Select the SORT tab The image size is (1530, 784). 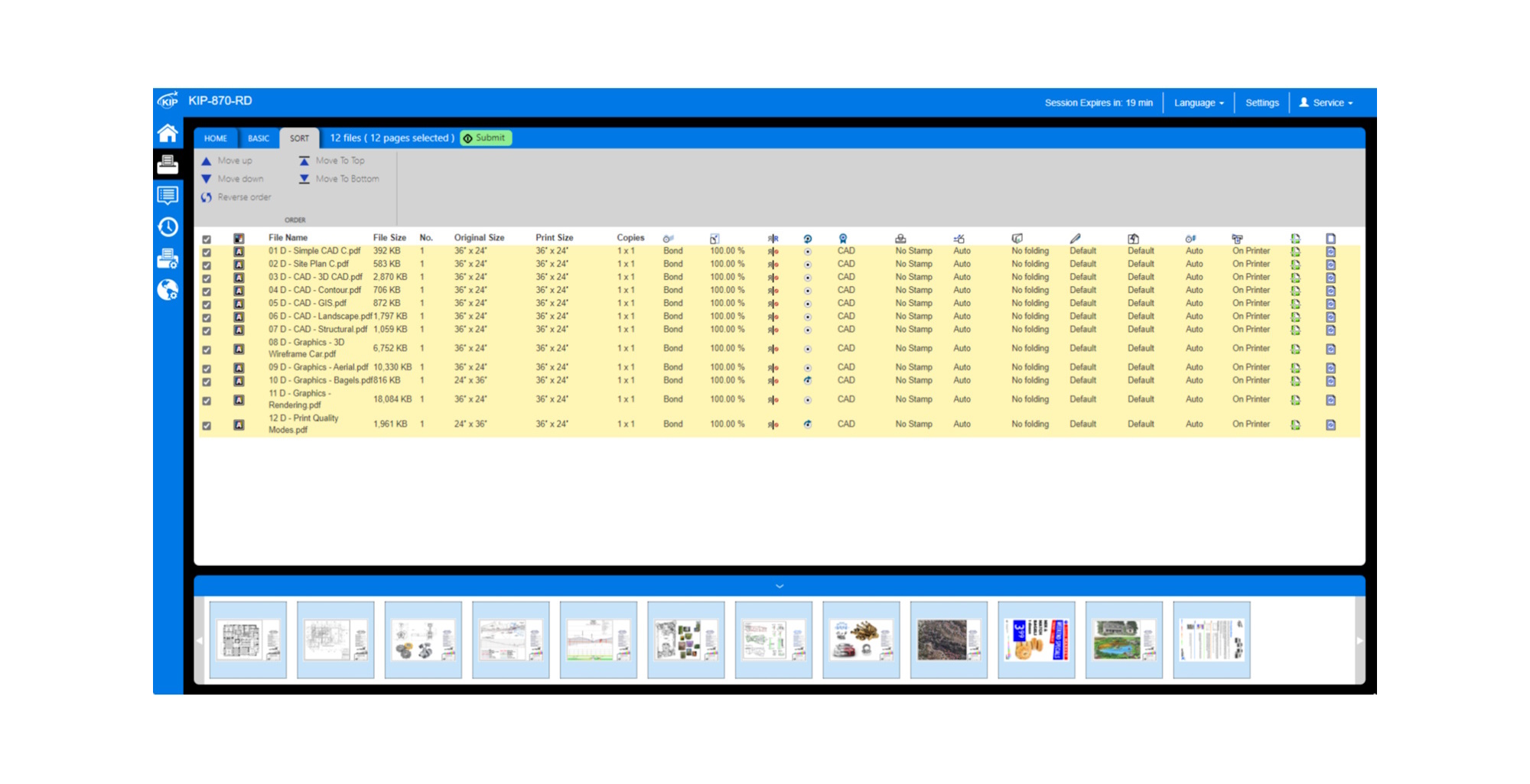click(x=299, y=138)
